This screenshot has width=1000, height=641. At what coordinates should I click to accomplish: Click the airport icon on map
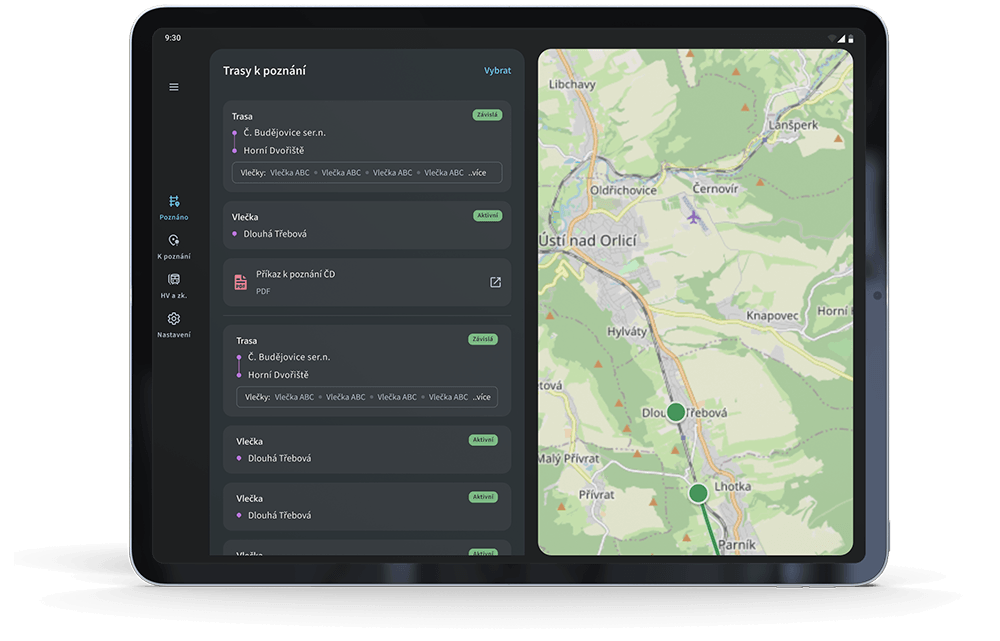pos(694,216)
